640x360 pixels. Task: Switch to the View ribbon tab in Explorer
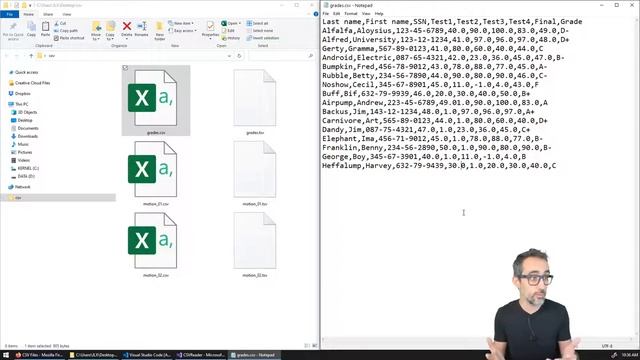pos(67,14)
